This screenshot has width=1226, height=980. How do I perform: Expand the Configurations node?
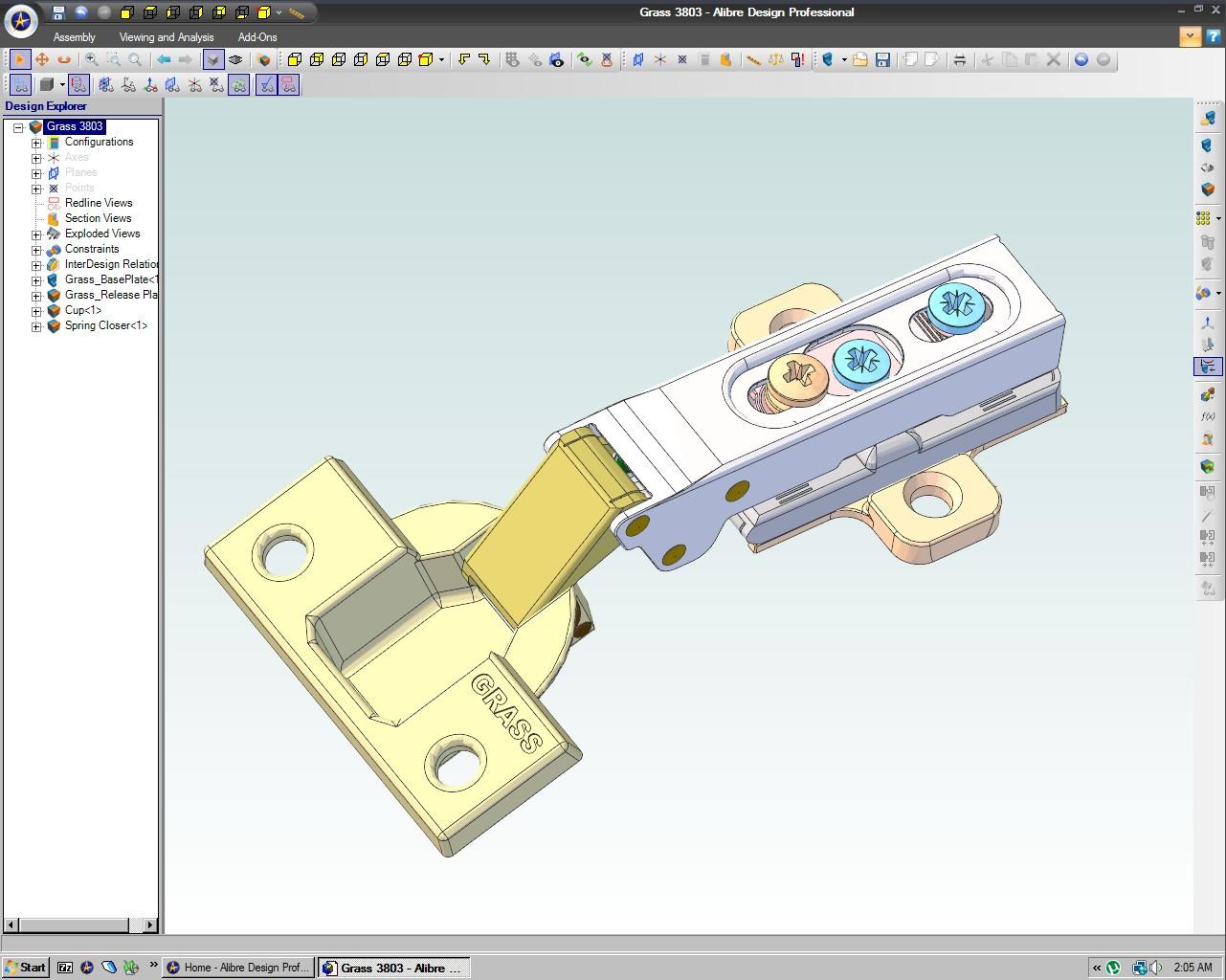(36, 143)
